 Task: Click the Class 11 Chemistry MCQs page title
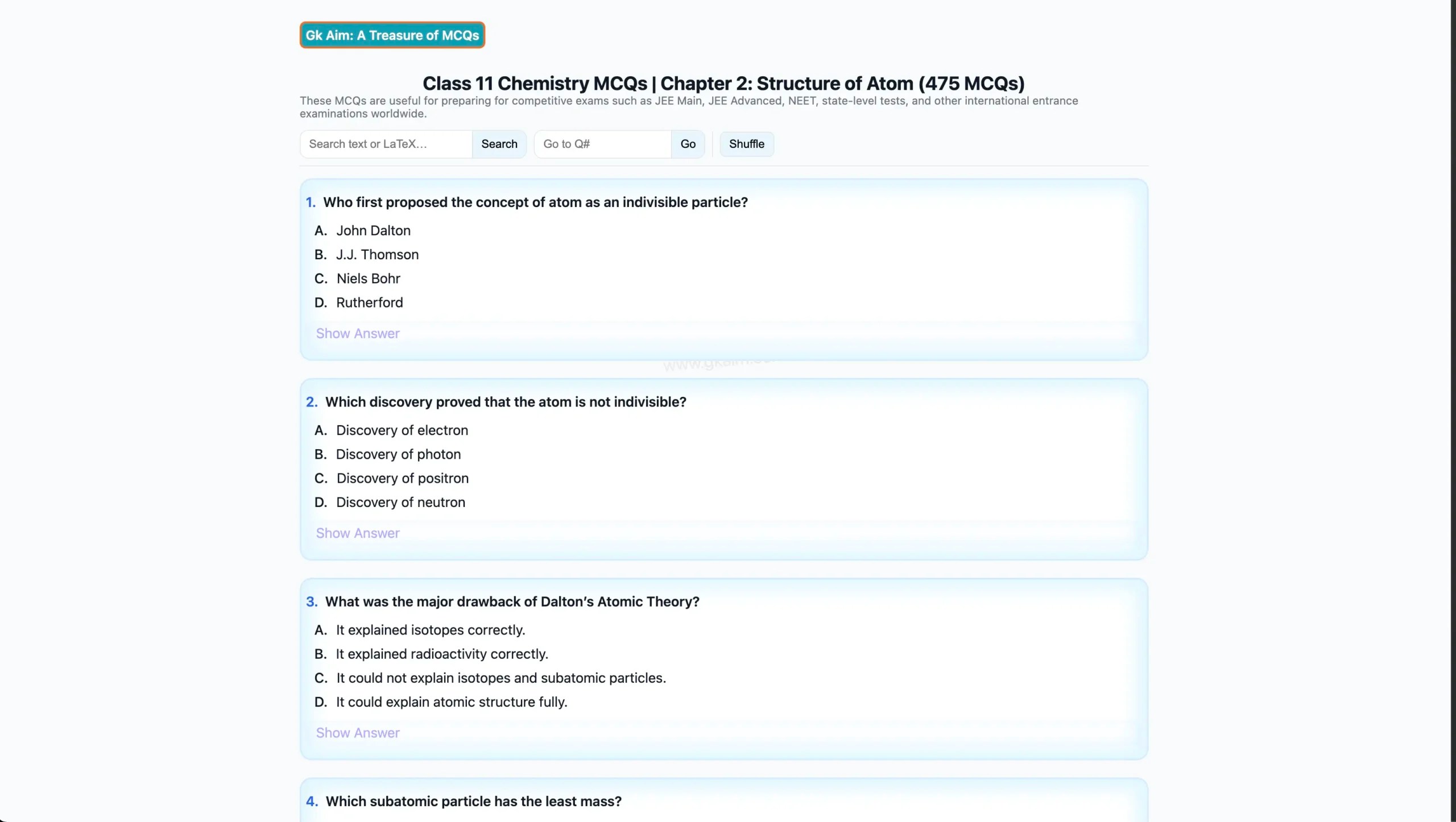tap(723, 83)
